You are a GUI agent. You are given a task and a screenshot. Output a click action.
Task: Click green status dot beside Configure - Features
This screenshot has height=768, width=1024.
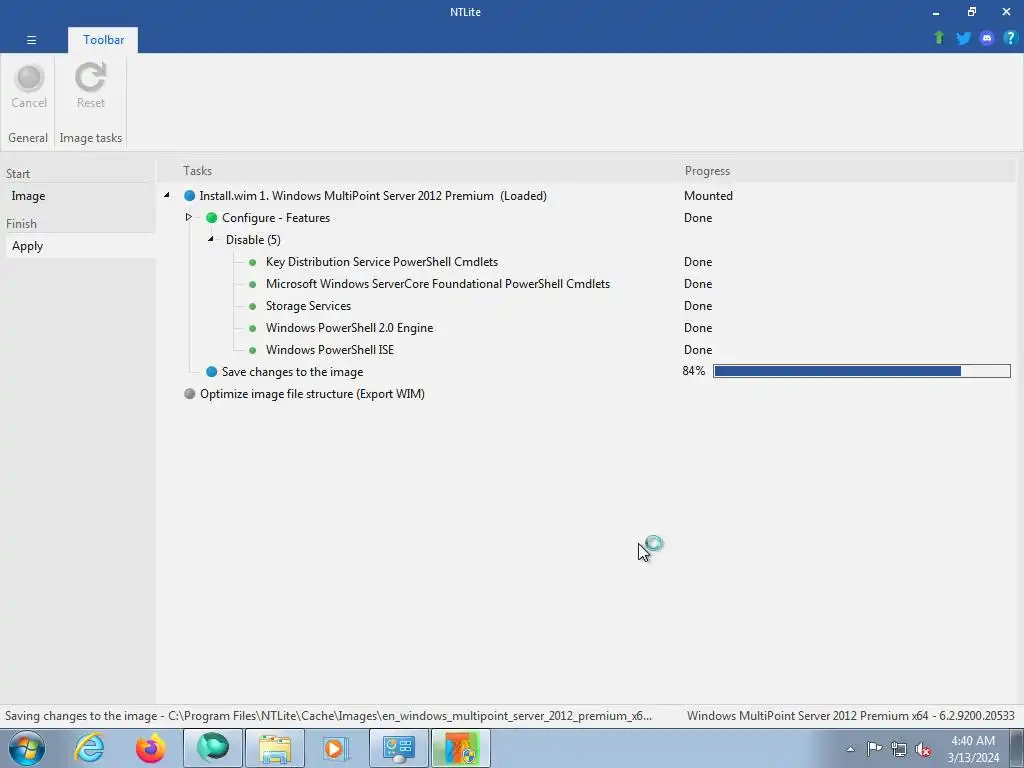click(x=212, y=218)
